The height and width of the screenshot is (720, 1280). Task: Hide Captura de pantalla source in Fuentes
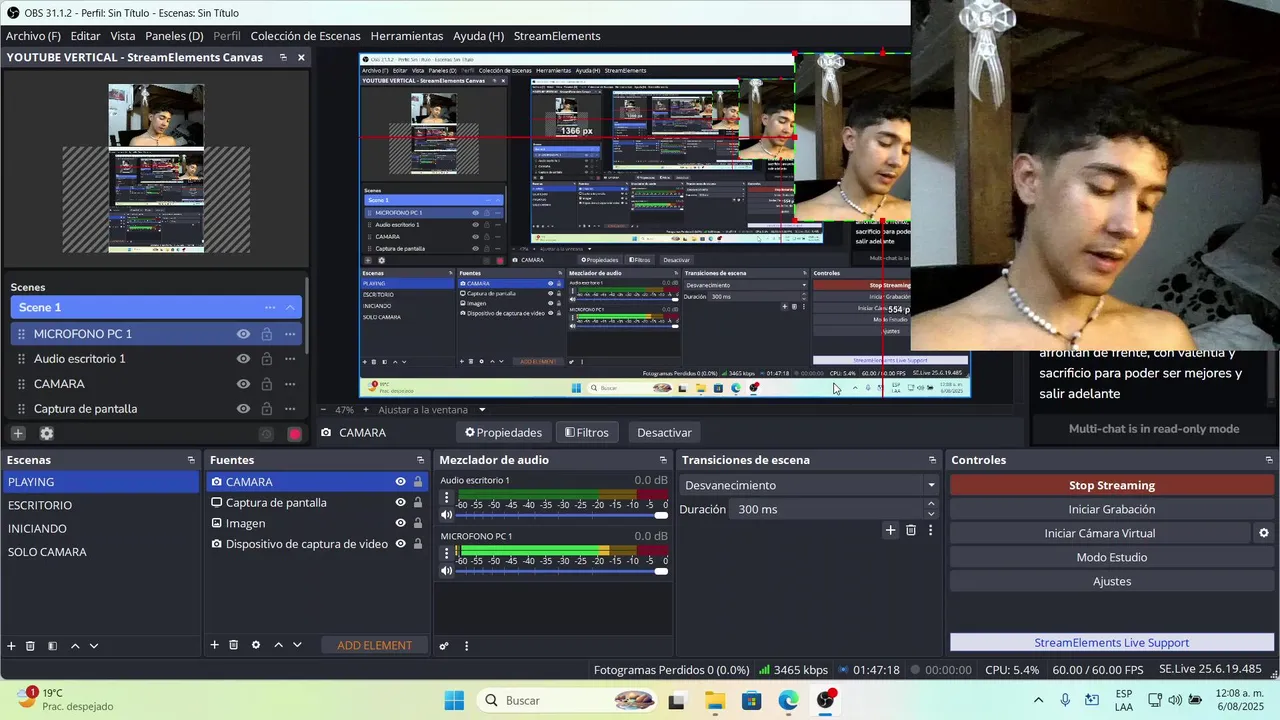400,503
